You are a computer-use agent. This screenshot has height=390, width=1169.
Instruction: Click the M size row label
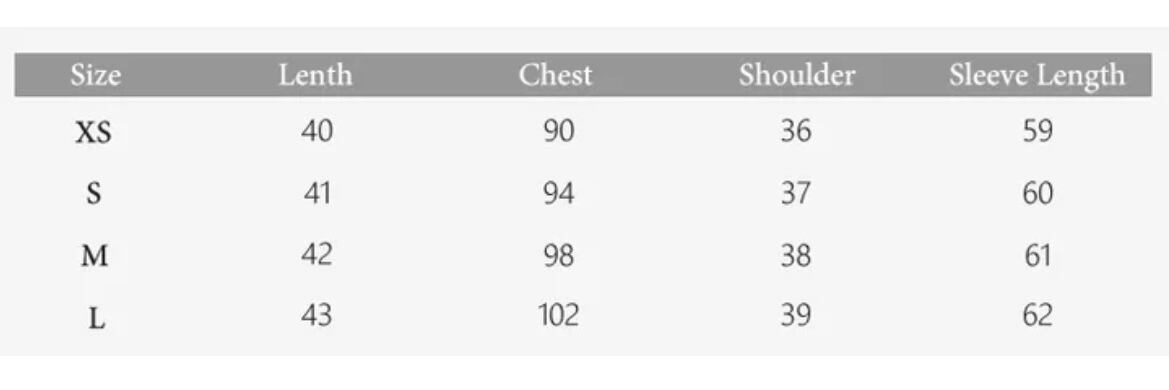(95, 257)
